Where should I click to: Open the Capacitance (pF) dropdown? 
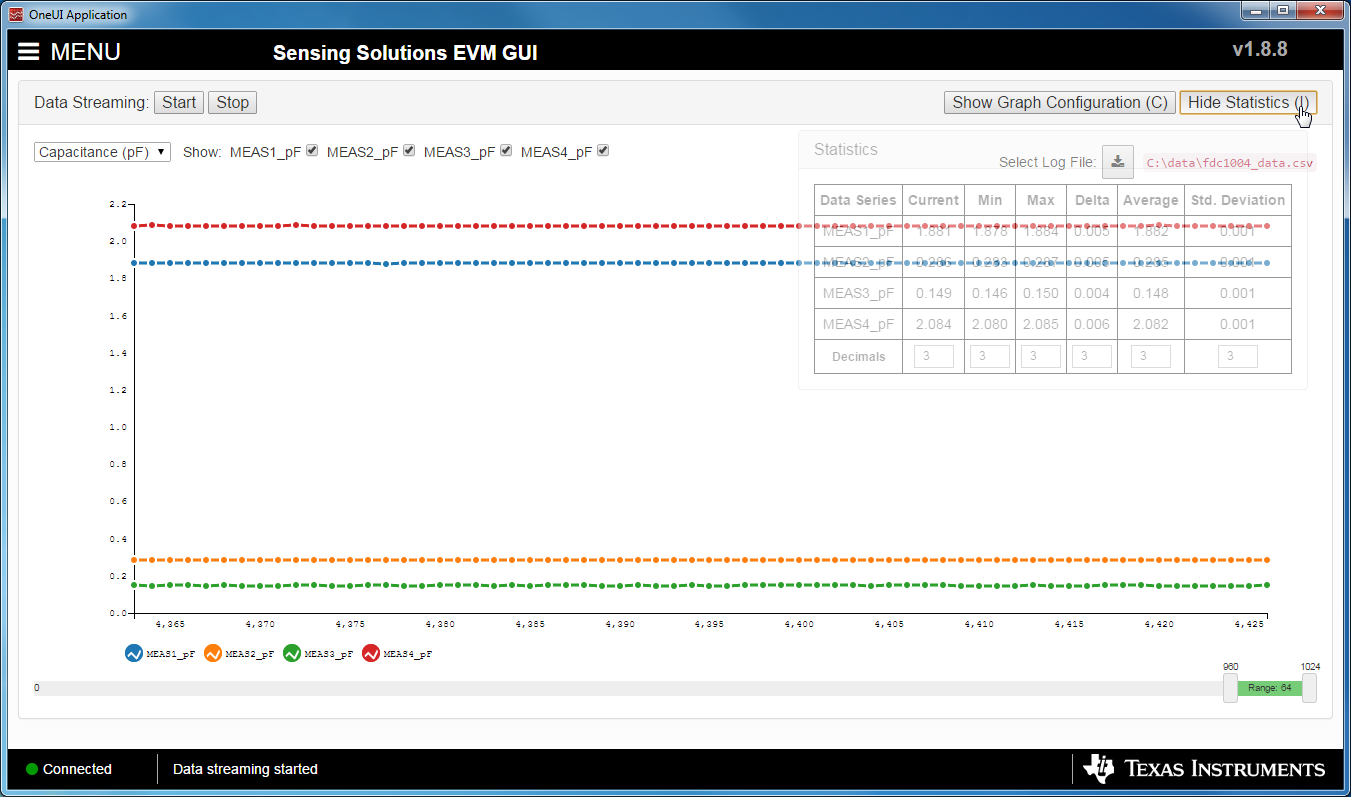pyautogui.click(x=101, y=151)
